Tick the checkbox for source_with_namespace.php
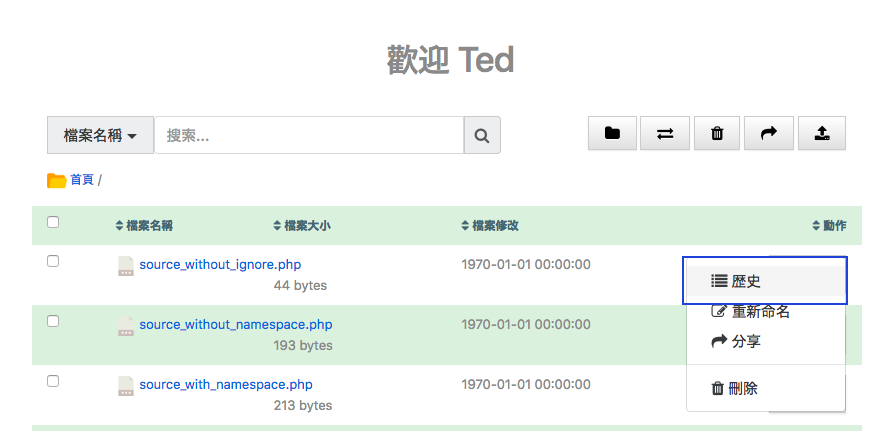The width and height of the screenshot is (876, 431). coord(53,381)
